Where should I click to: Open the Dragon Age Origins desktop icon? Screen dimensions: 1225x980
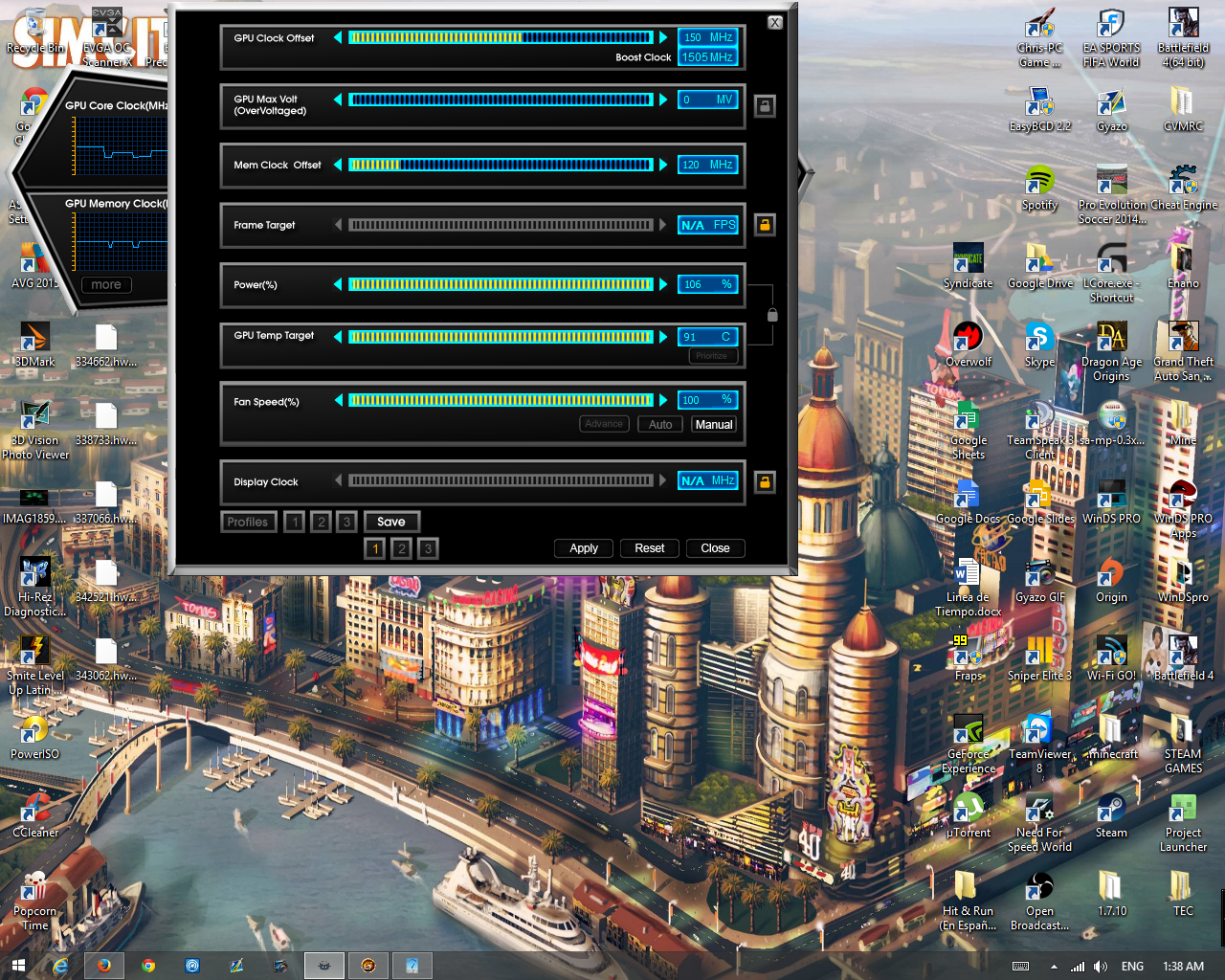1111,351
